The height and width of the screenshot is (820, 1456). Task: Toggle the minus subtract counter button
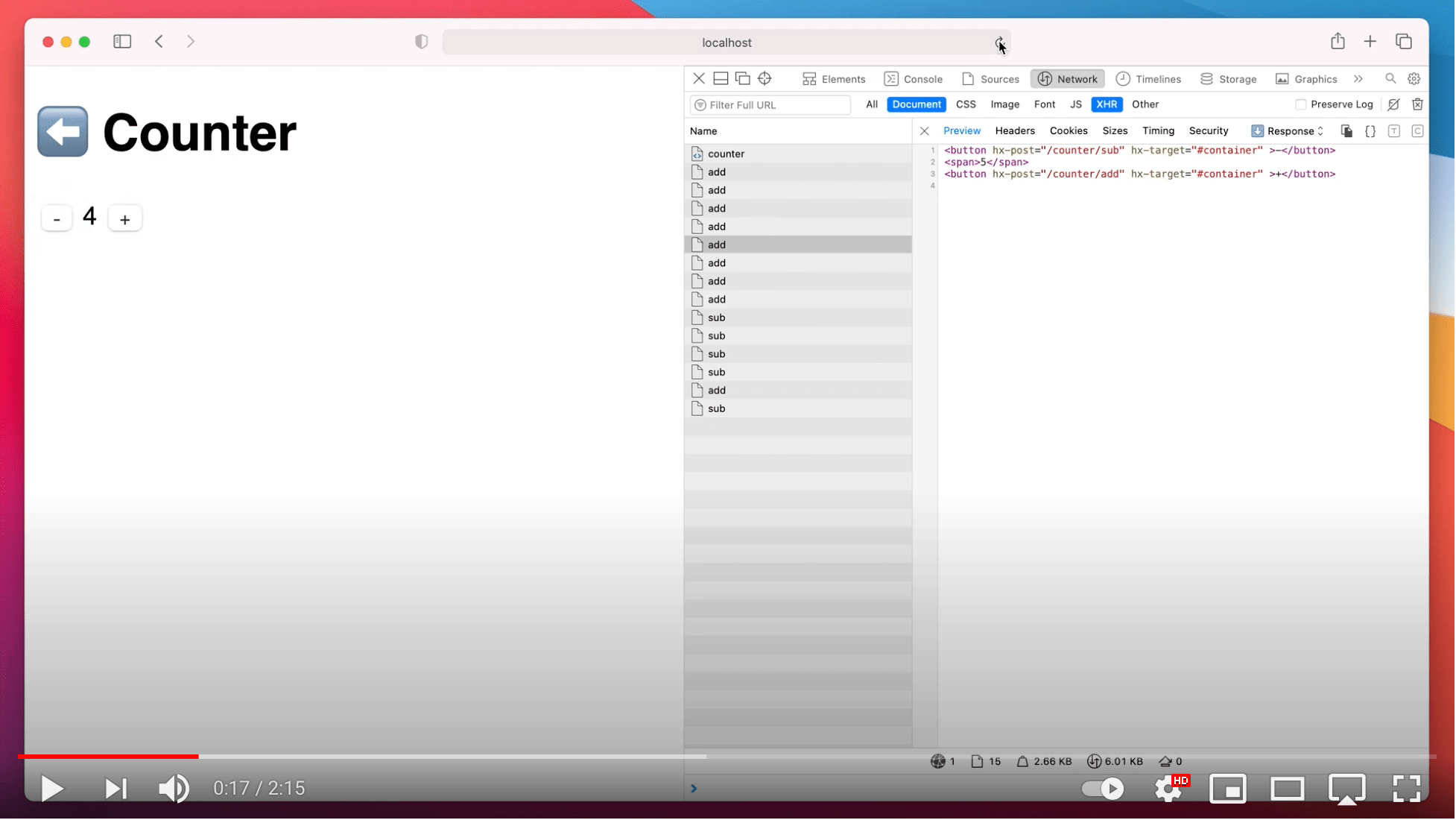56,218
